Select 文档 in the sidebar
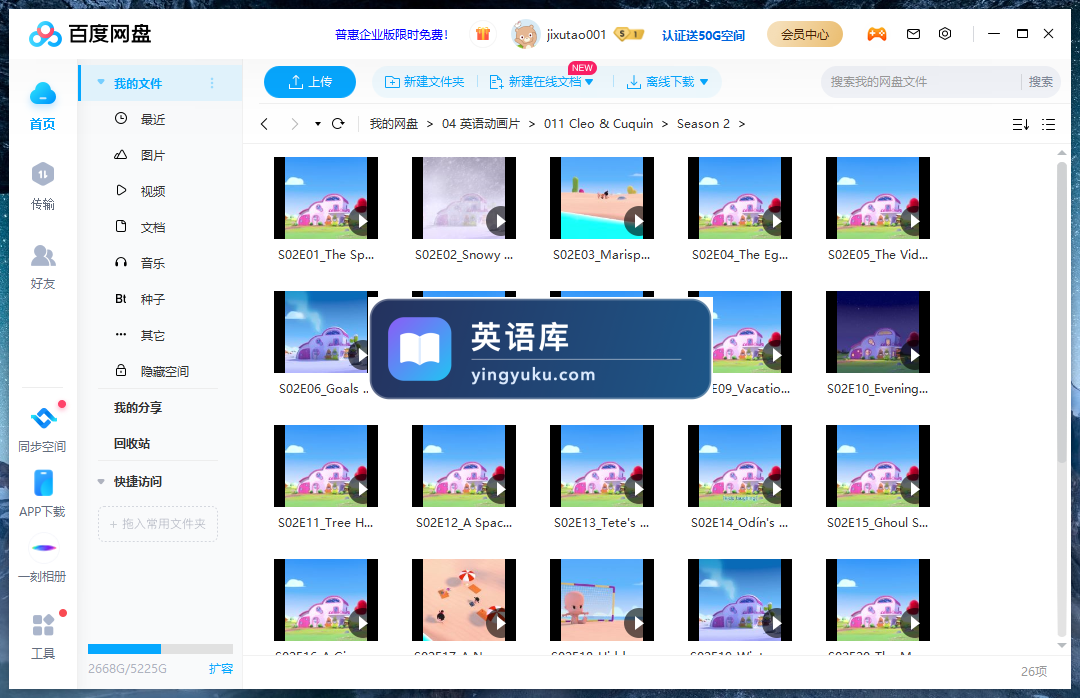 pyautogui.click(x=152, y=227)
